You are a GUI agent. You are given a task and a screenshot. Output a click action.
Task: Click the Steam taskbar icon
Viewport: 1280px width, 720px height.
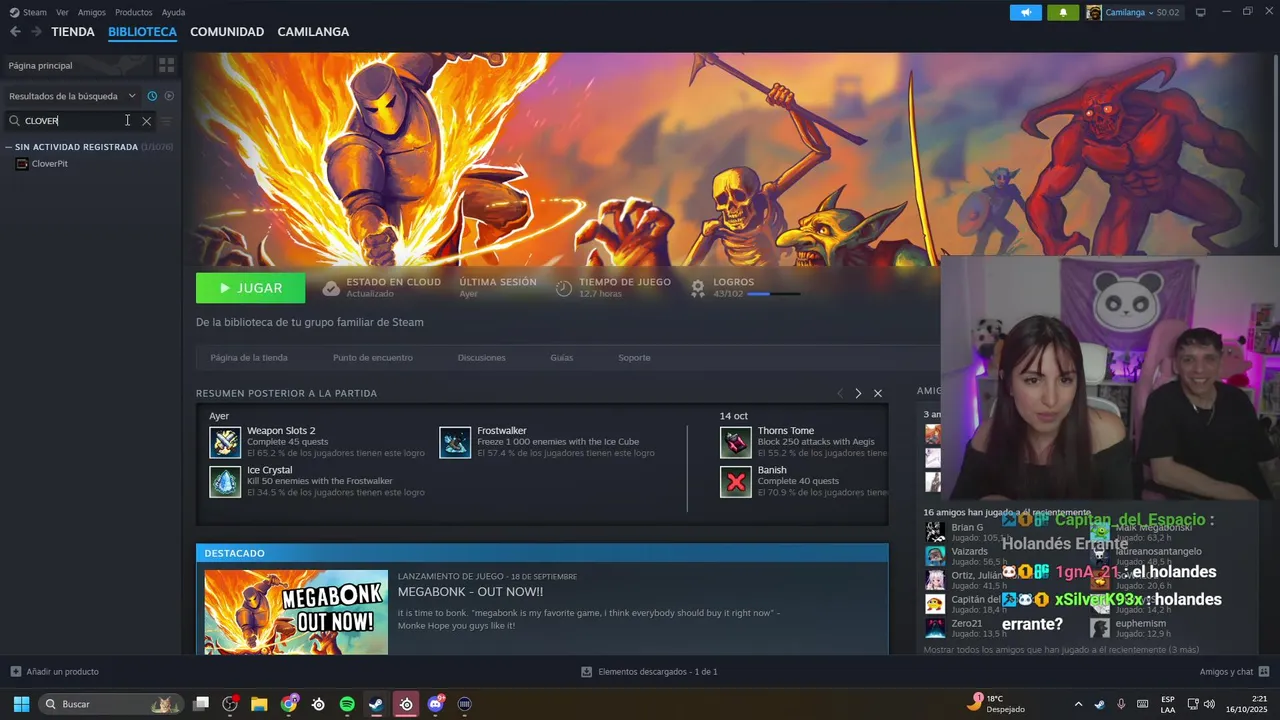click(x=376, y=704)
